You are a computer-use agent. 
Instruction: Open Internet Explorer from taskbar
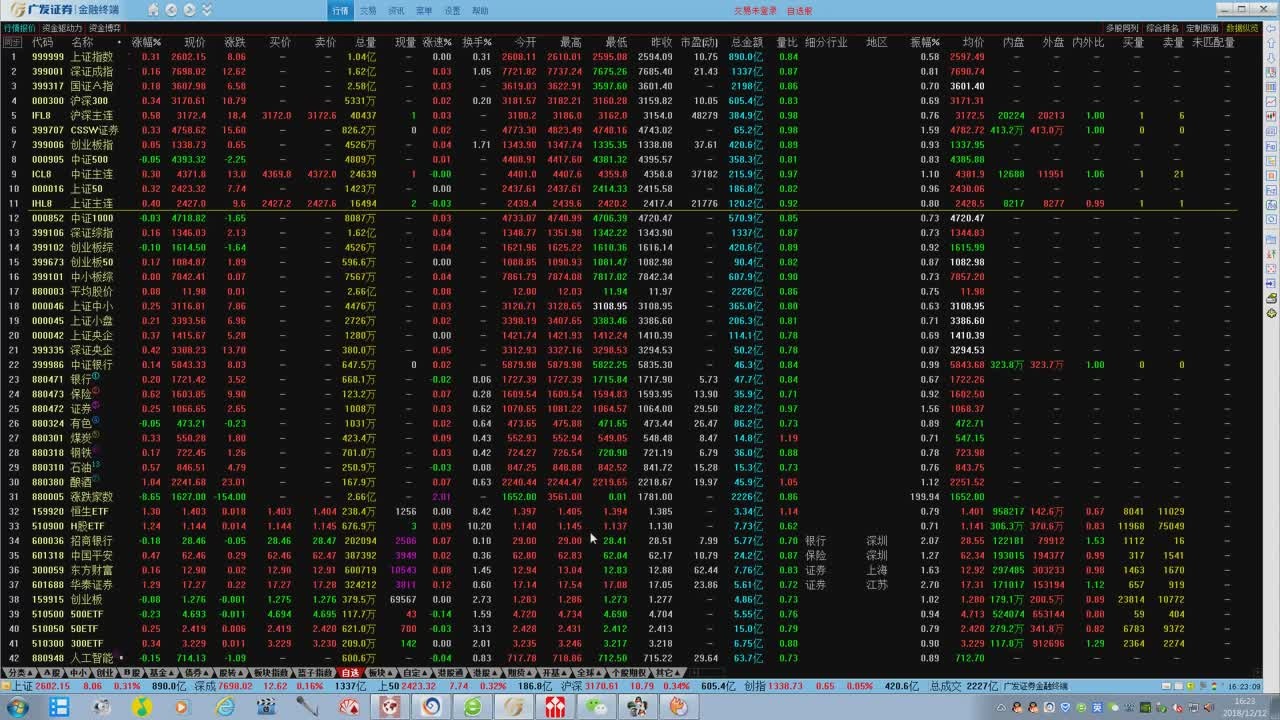(x=226, y=707)
